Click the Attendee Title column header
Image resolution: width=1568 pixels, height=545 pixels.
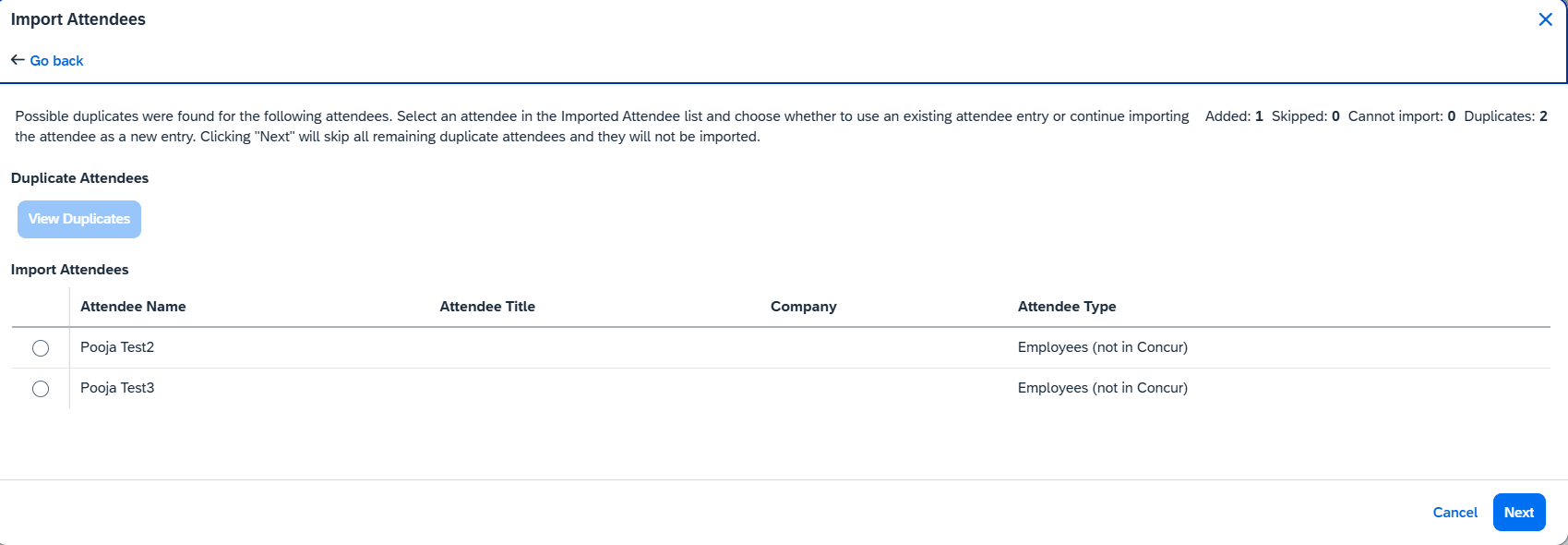click(x=487, y=307)
